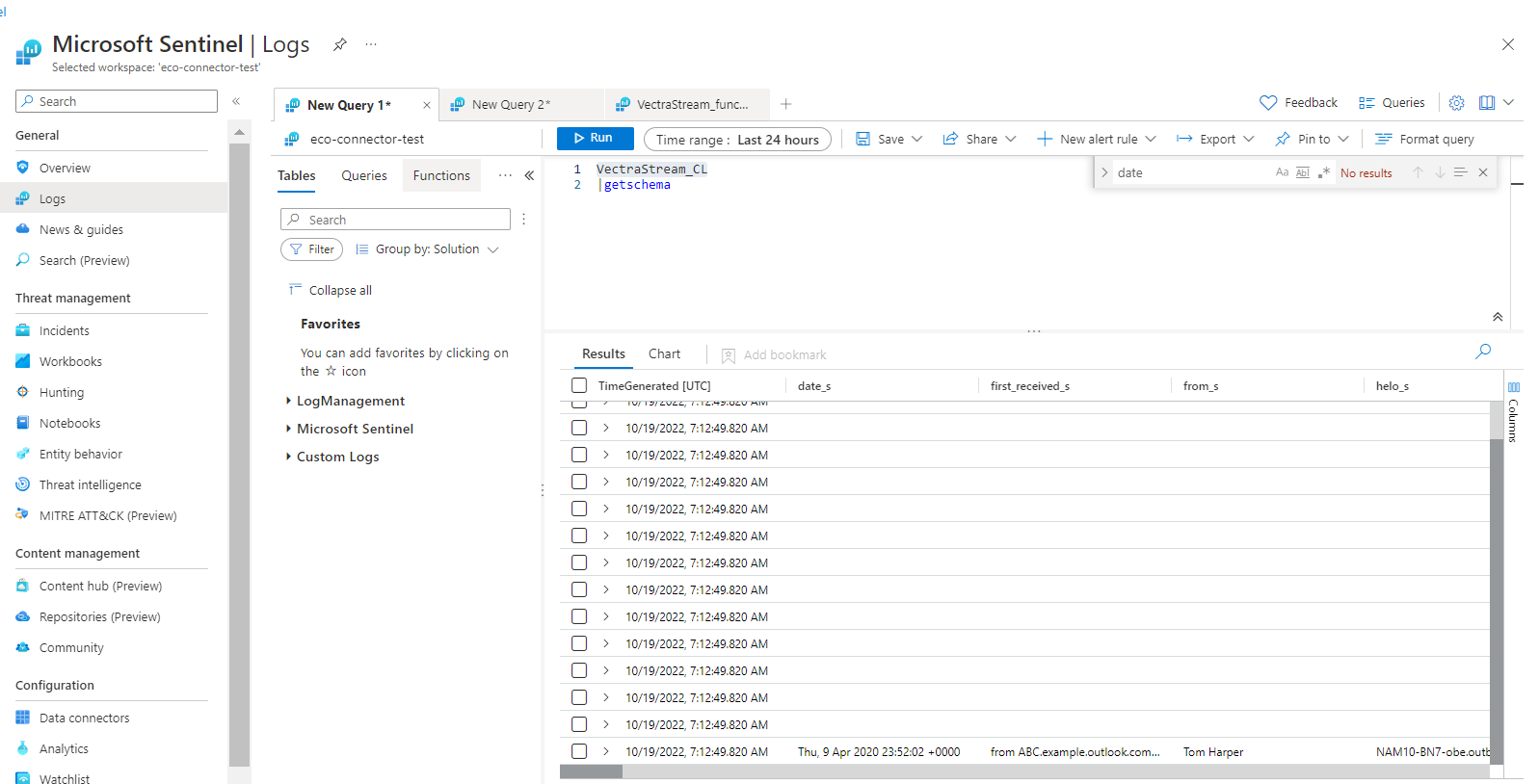Select the Tables tab in schema pane
The height and width of the screenshot is (784, 1539).
297,175
